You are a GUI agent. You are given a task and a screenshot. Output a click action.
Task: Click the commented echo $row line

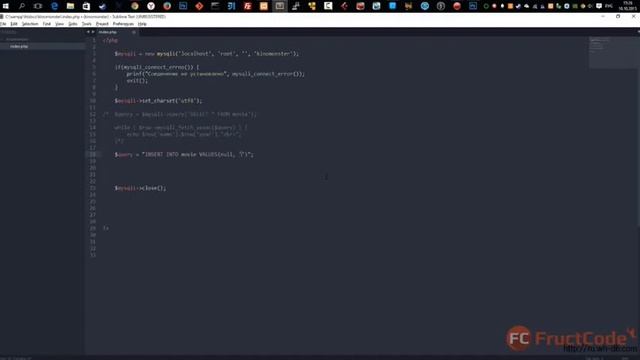[184, 135]
